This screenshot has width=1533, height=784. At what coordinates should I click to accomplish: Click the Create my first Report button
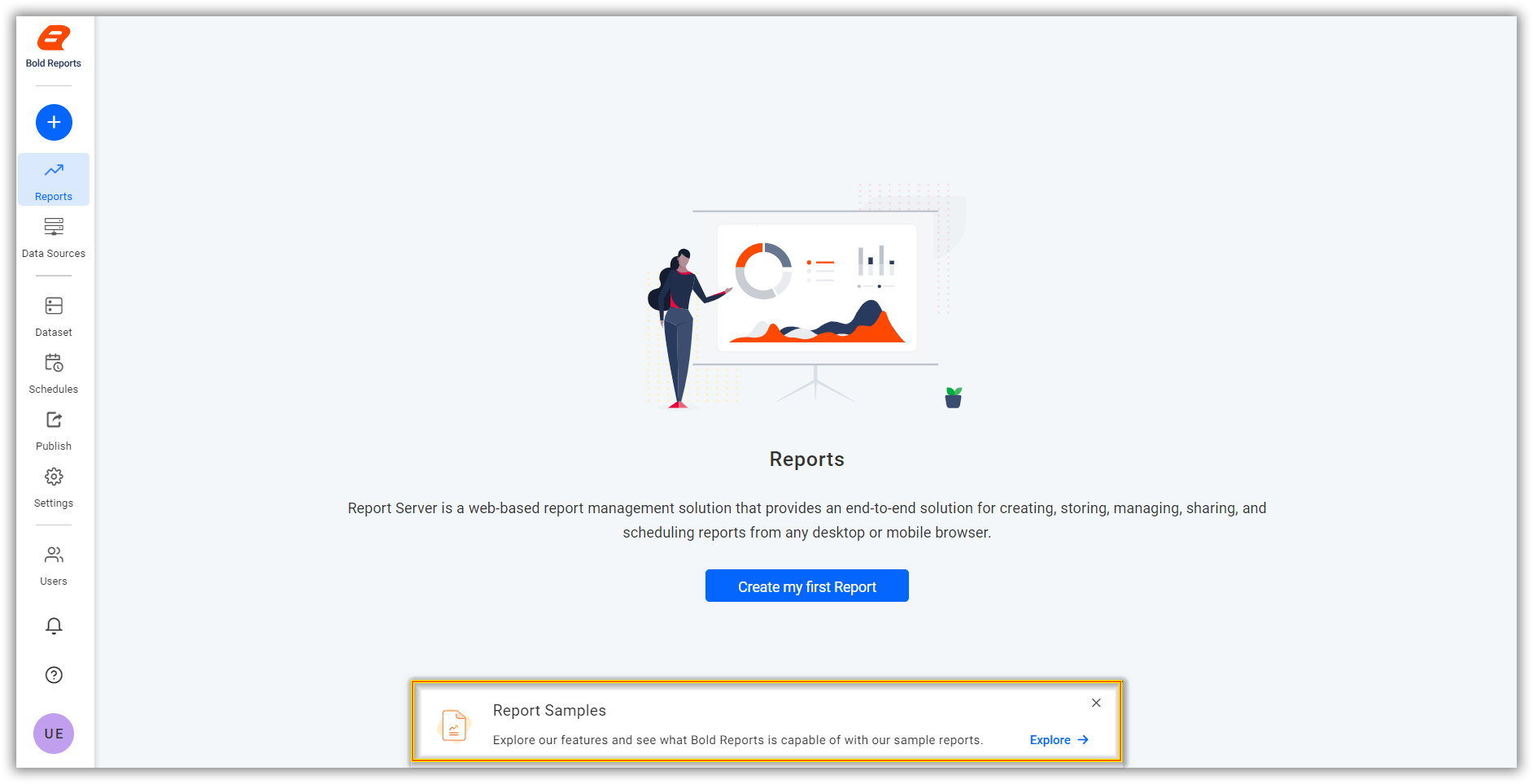point(806,586)
